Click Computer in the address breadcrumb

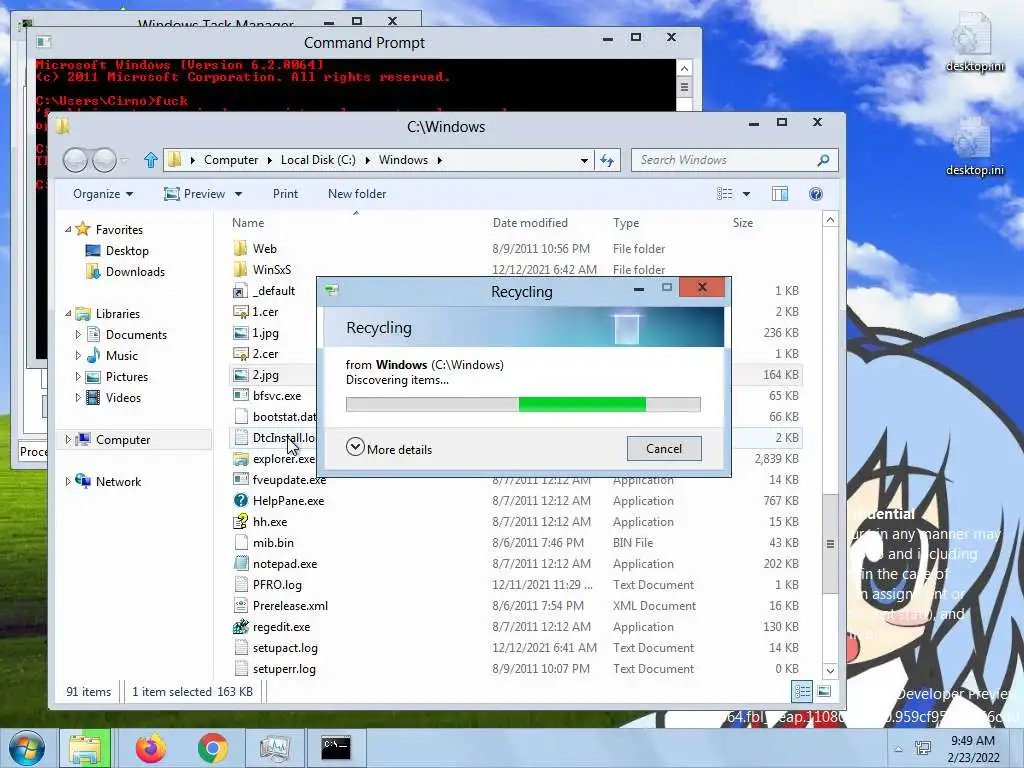(x=231, y=160)
